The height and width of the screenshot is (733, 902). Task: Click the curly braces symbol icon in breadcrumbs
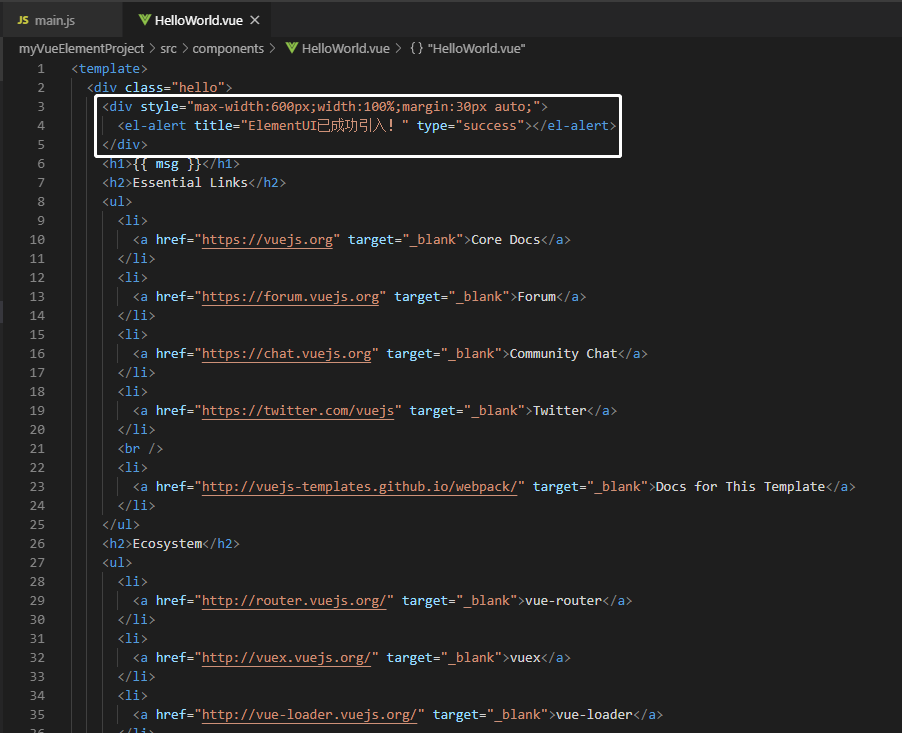pyautogui.click(x=416, y=48)
